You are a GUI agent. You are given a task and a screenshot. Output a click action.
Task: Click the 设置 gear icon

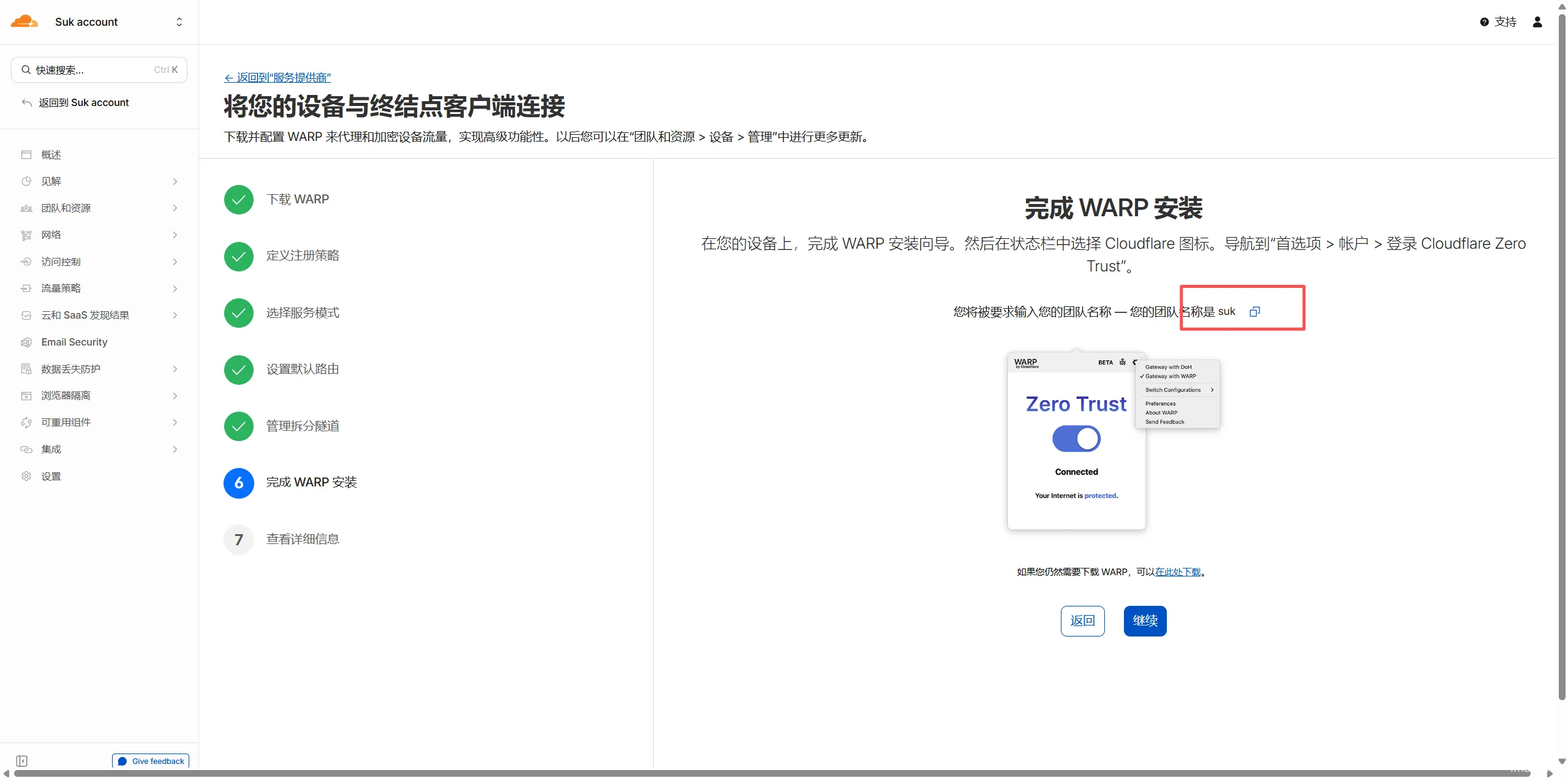[26, 476]
